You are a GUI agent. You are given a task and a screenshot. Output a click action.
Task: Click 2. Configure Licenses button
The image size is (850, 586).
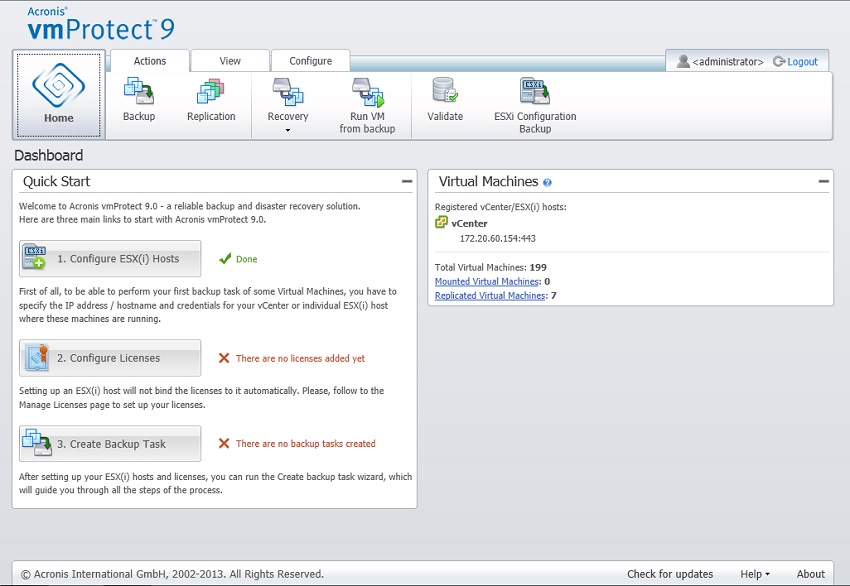(110, 358)
